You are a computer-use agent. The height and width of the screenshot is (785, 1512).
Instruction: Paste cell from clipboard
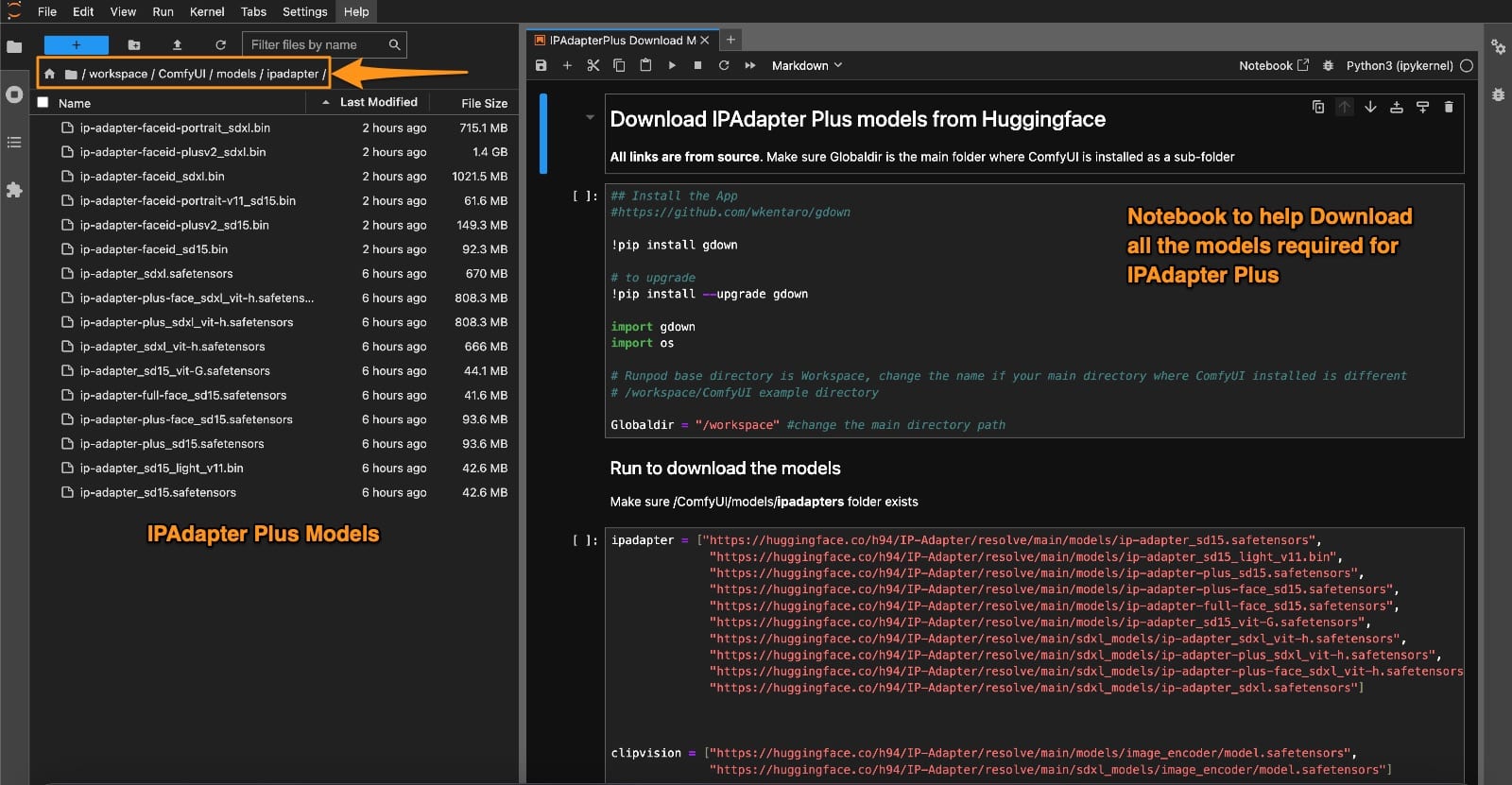tap(645, 65)
